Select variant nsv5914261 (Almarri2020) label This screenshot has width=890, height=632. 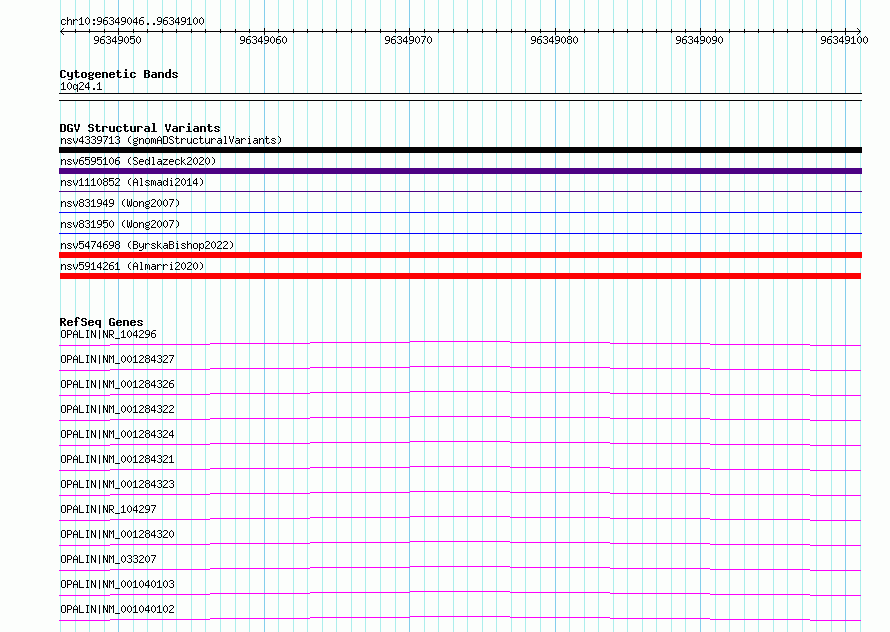tap(132, 266)
